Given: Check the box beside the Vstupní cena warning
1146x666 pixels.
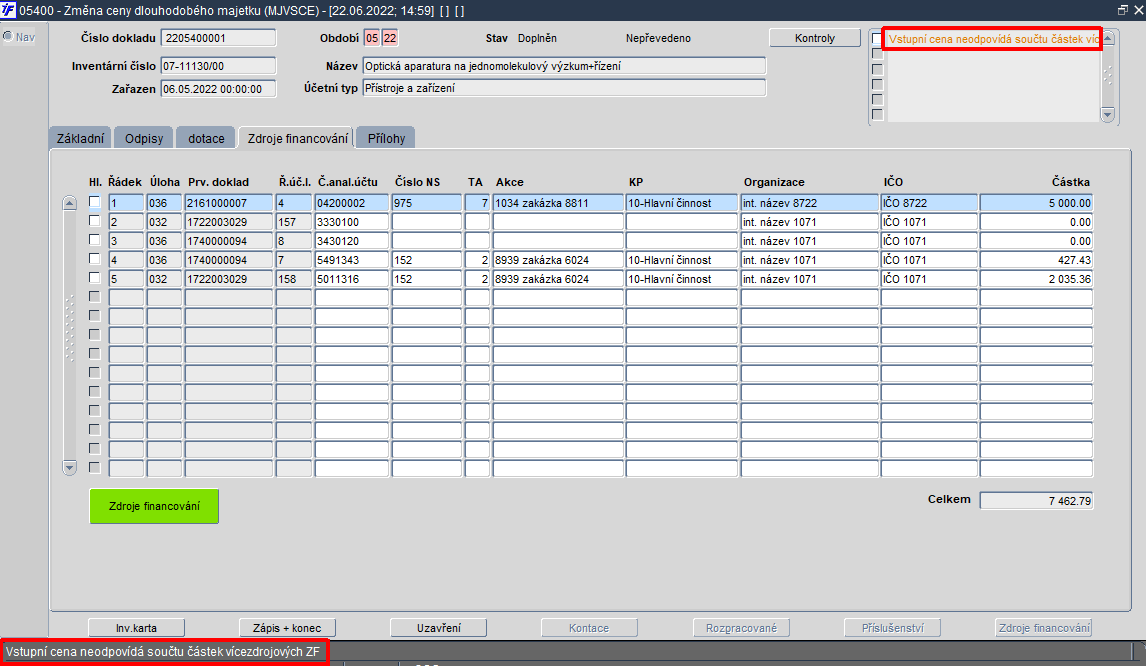Looking at the screenshot, I should pos(877,39).
